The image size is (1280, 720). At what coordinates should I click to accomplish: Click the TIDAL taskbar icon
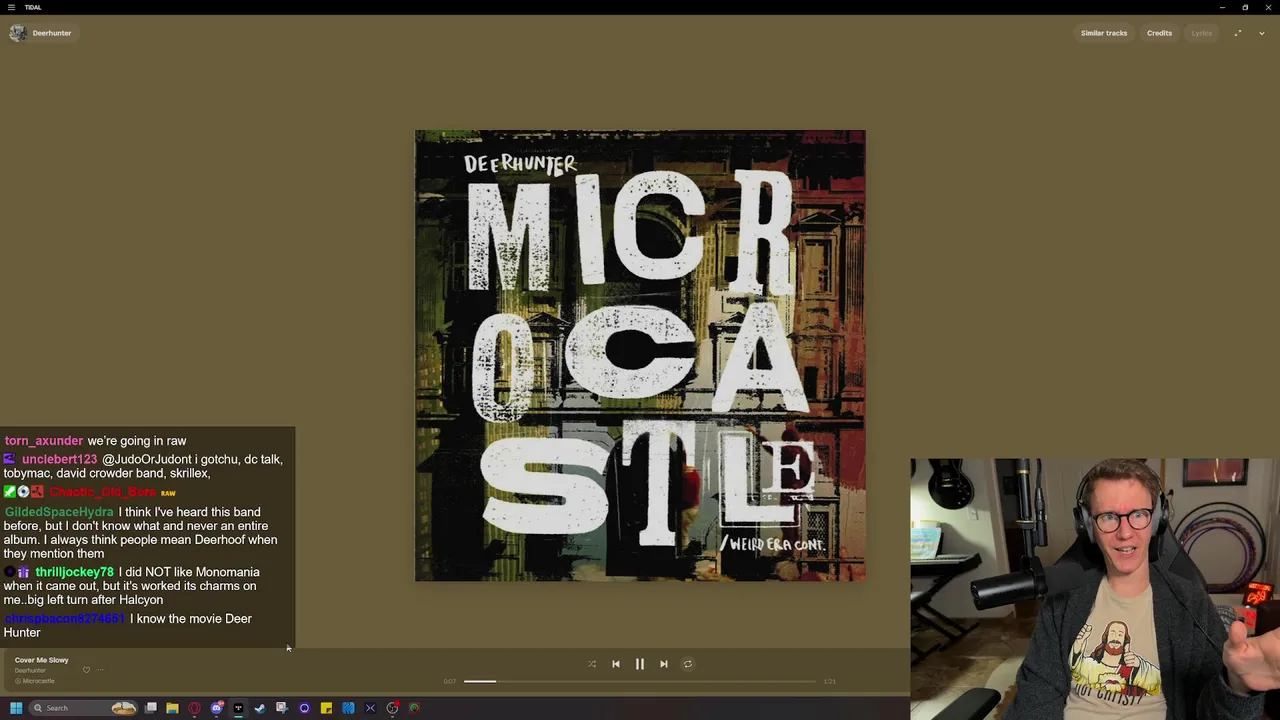click(x=238, y=708)
